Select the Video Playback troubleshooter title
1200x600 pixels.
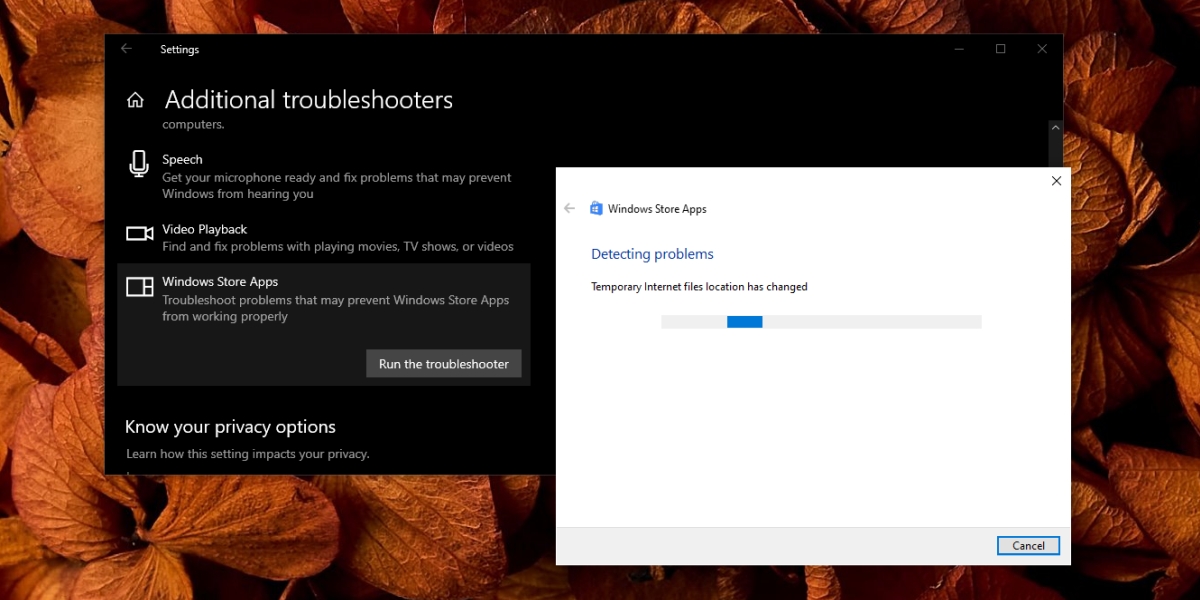(x=204, y=229)
